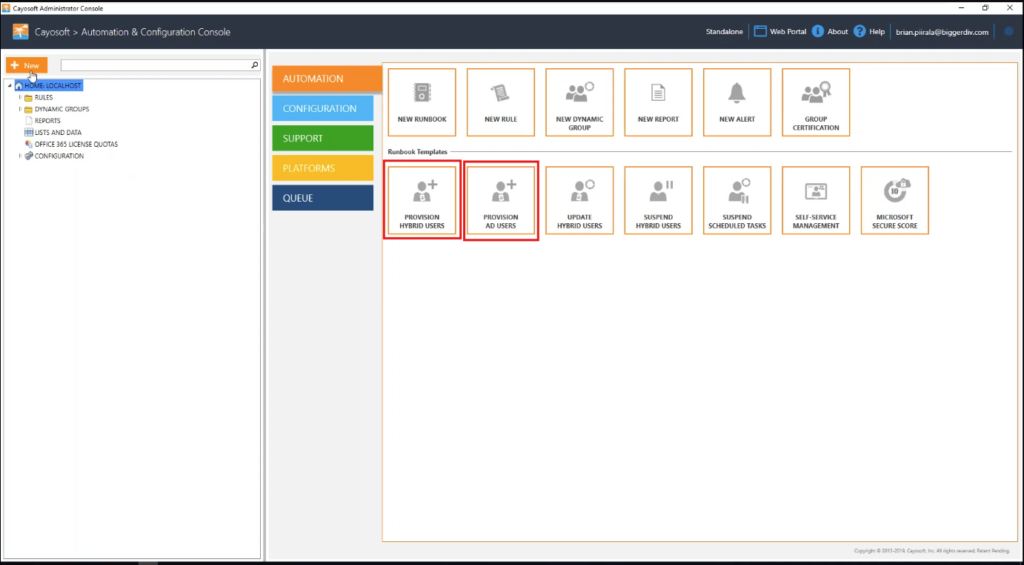Open the New Runbook tile
1024x565 pixels.
pyautogui.click(x=422, y=103)
